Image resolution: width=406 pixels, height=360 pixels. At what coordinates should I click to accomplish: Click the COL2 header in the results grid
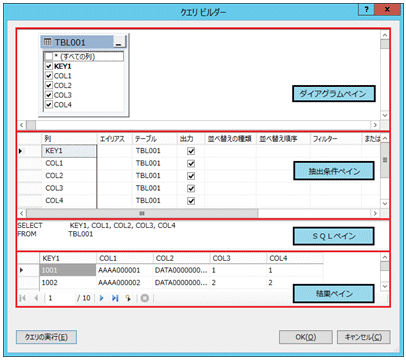181,258
